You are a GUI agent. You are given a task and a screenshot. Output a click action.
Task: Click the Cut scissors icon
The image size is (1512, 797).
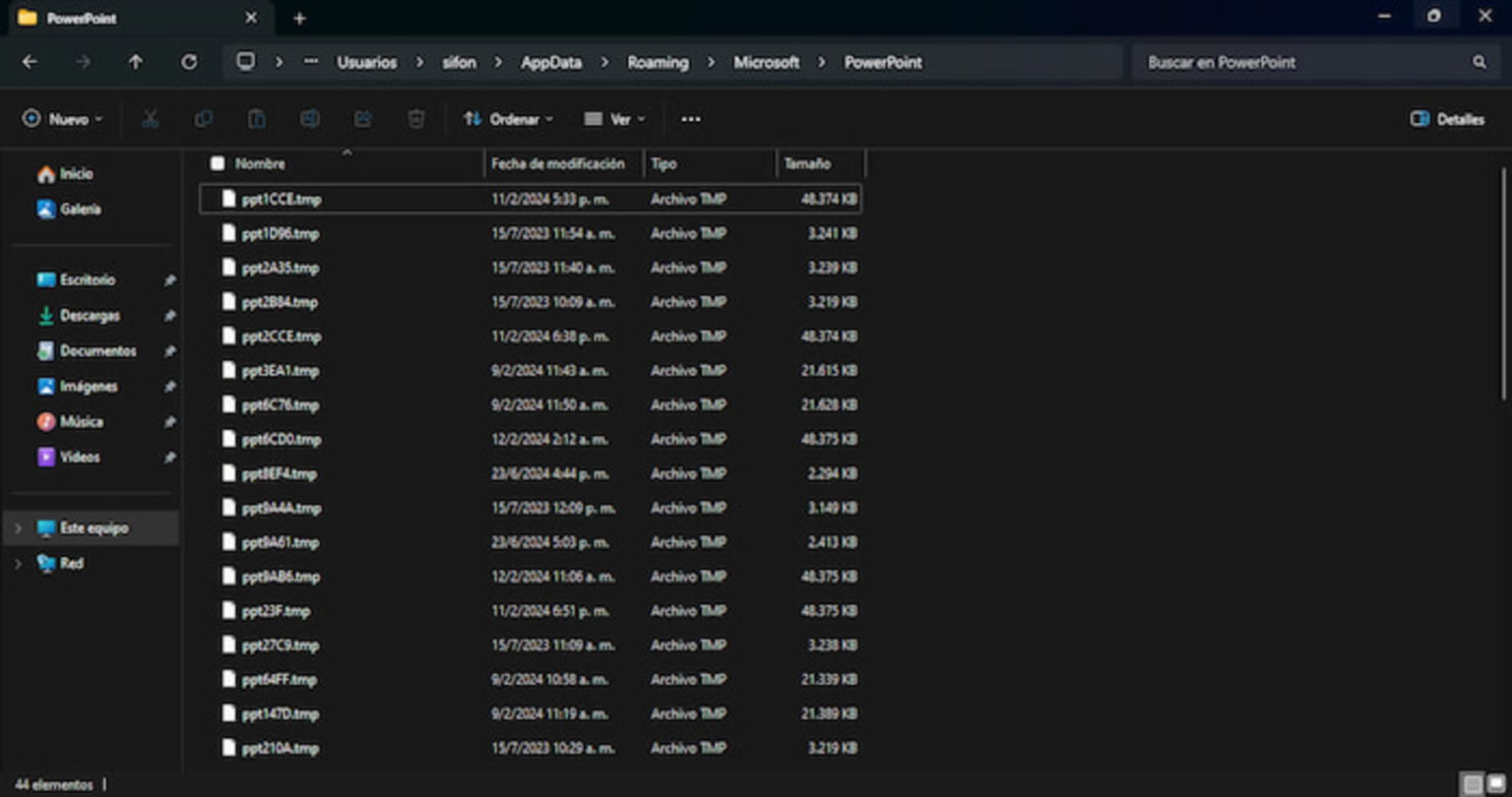[150, 119]
